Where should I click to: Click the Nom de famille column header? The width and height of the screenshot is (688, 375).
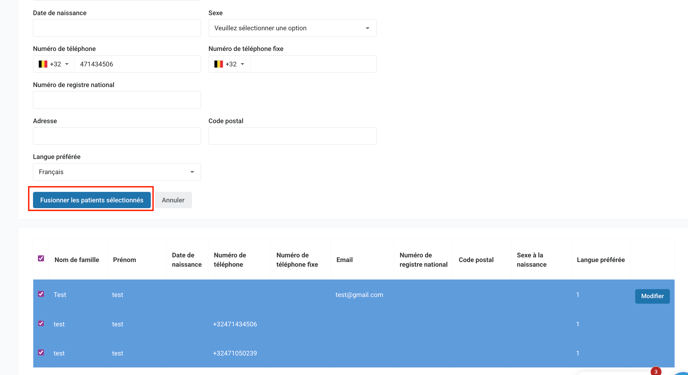pos(77,260)
